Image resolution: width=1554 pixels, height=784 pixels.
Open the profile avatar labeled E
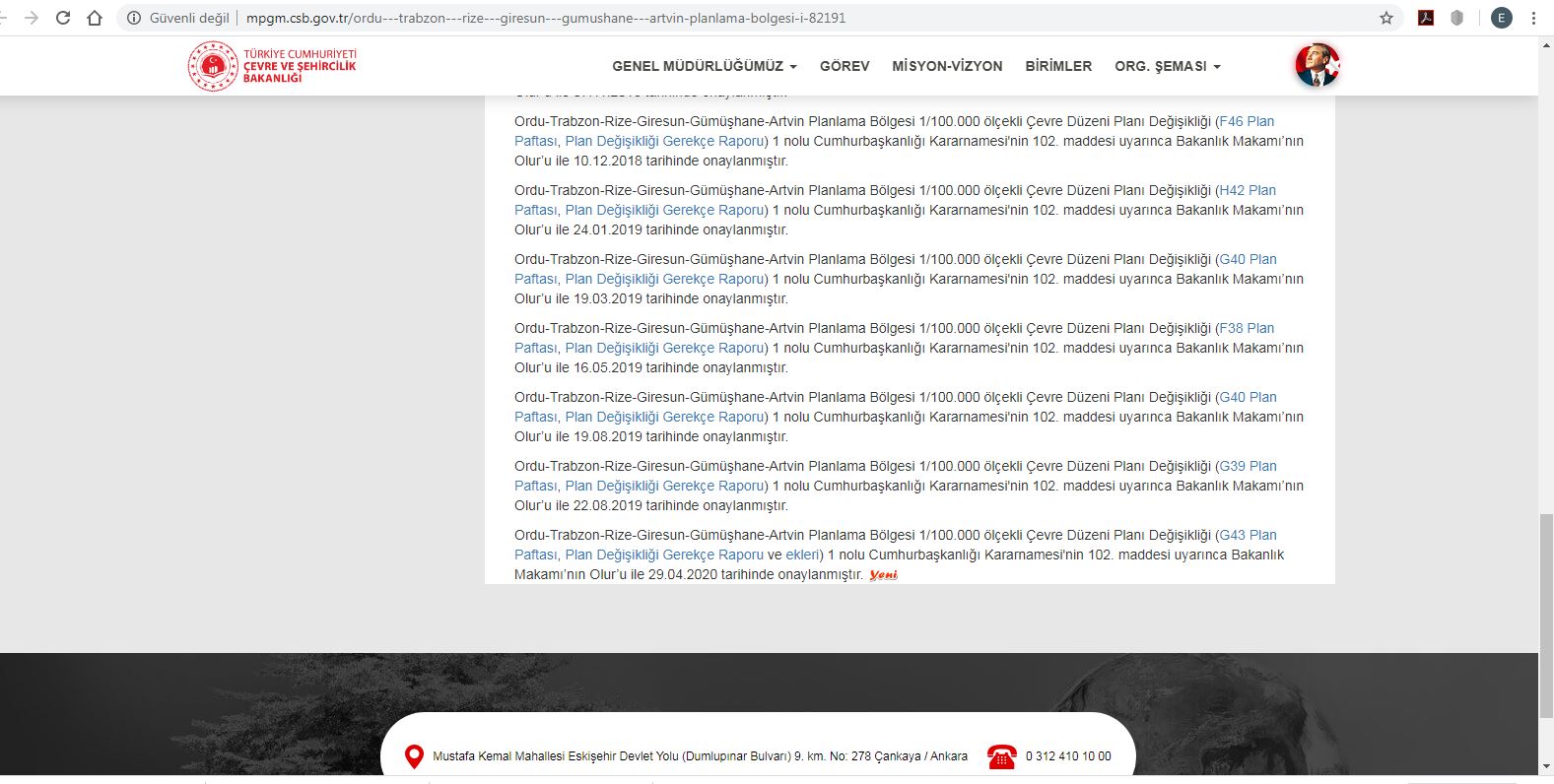coord(1502,18)
